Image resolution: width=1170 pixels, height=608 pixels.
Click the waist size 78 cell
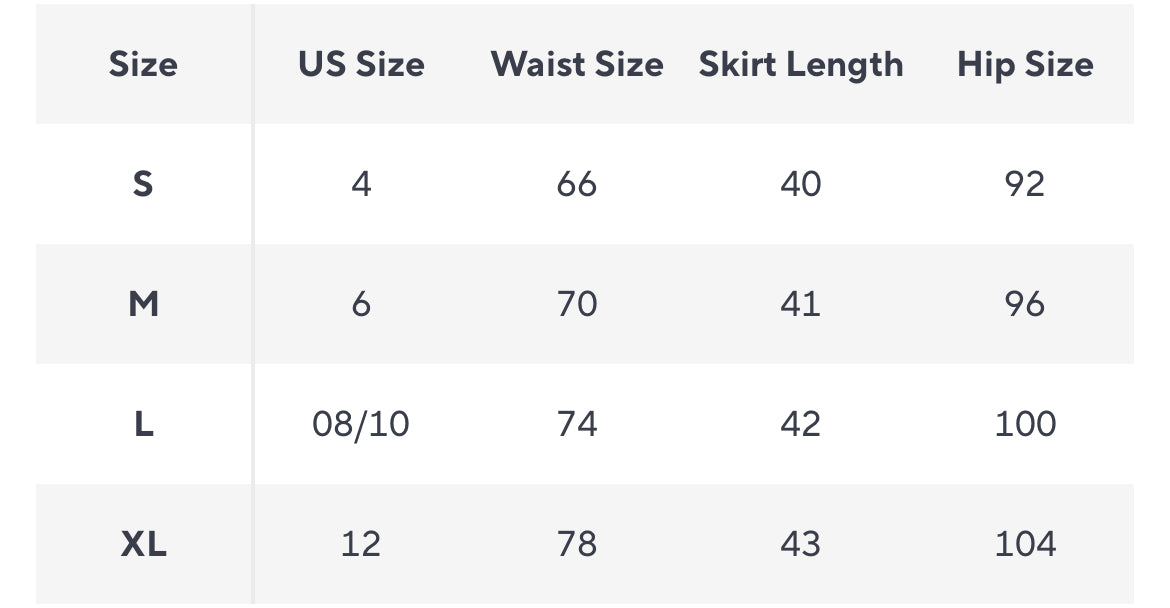pyautogui.click(x=577, y=544)
